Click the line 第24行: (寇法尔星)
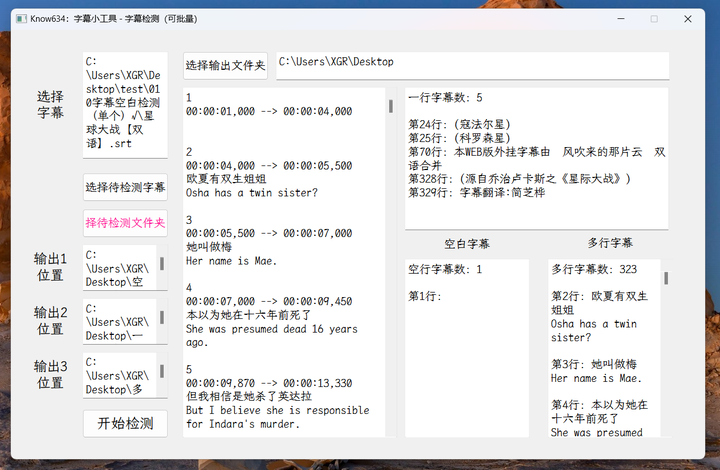720x470 pixels. [459, 124]
